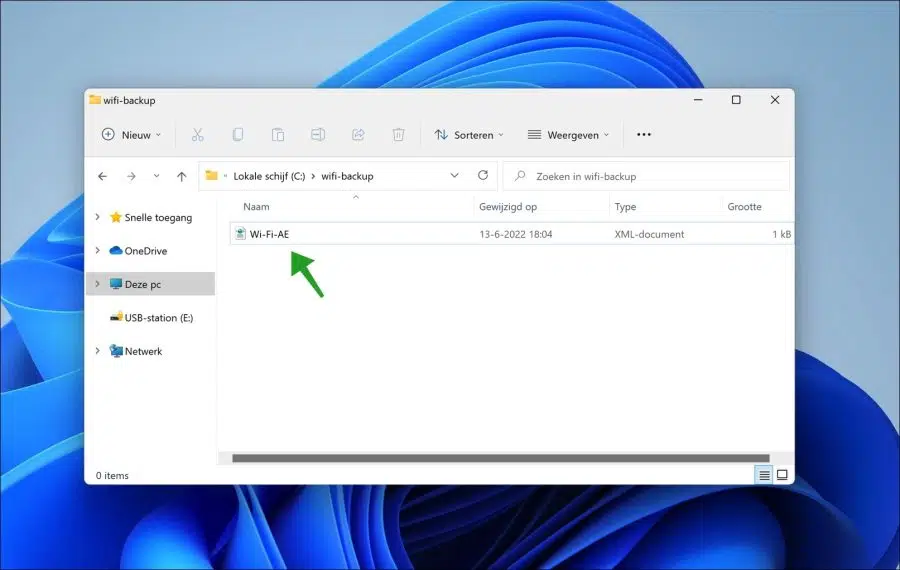Click the date 13-6-2022 18:04 cell
Screen dimensions: 900x570
(515, 234)
